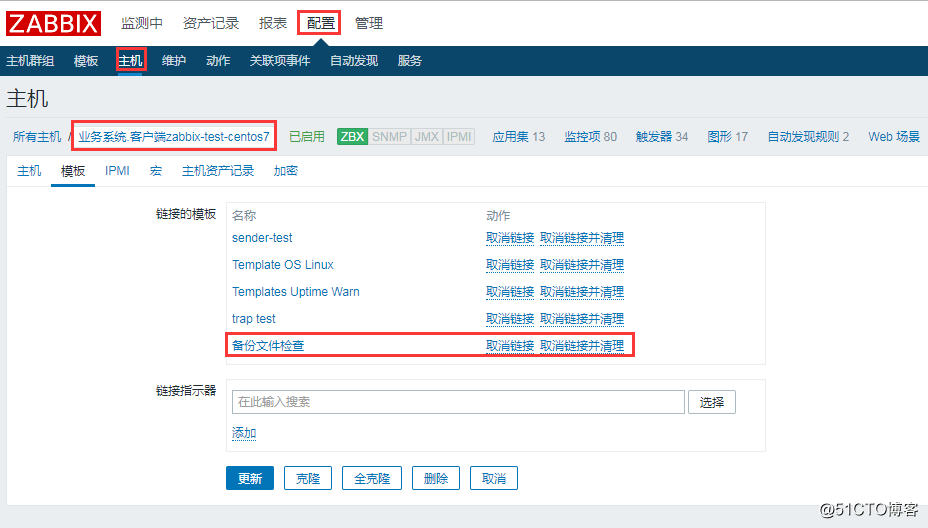Open the Template OS Linux template

[283, 265]
